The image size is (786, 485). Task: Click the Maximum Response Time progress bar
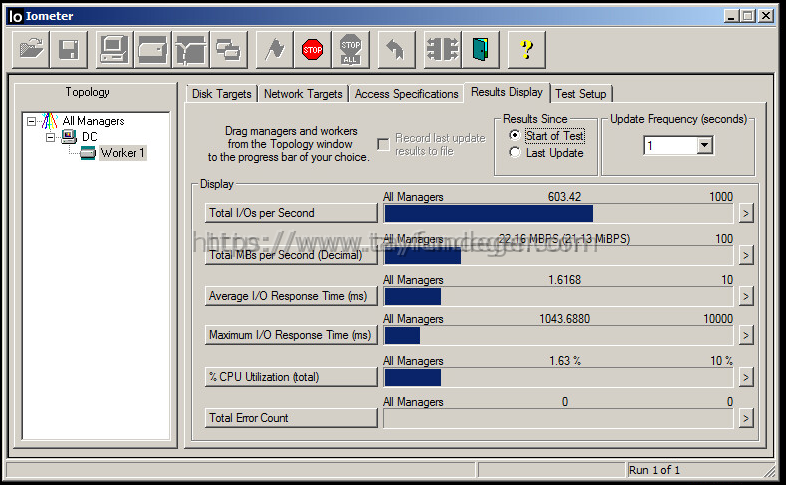coord(558,335)
